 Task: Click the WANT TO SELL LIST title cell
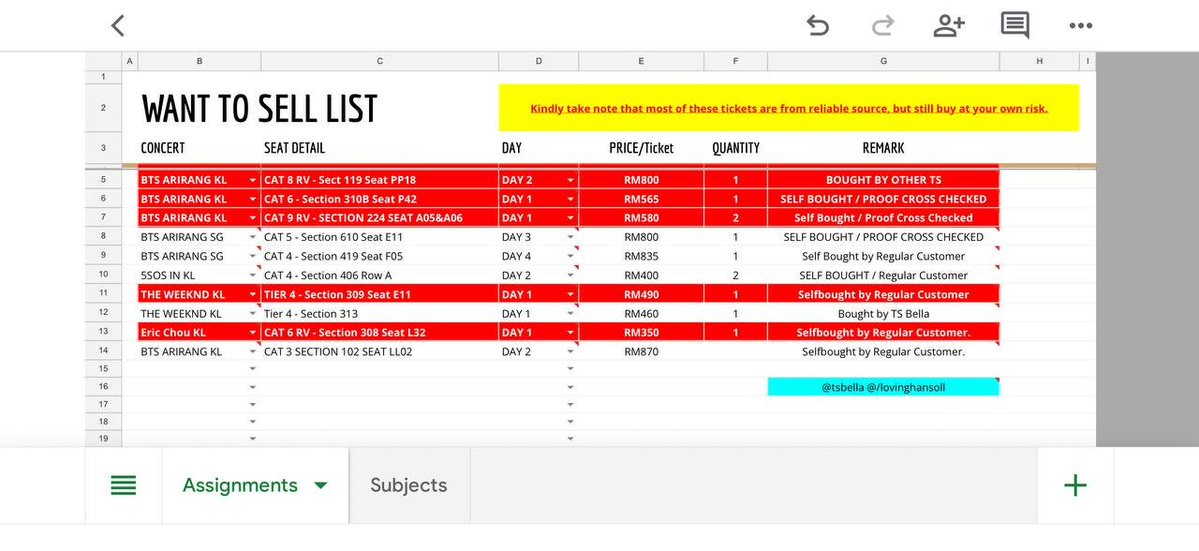pyautogui.click(x=259, y=109)
